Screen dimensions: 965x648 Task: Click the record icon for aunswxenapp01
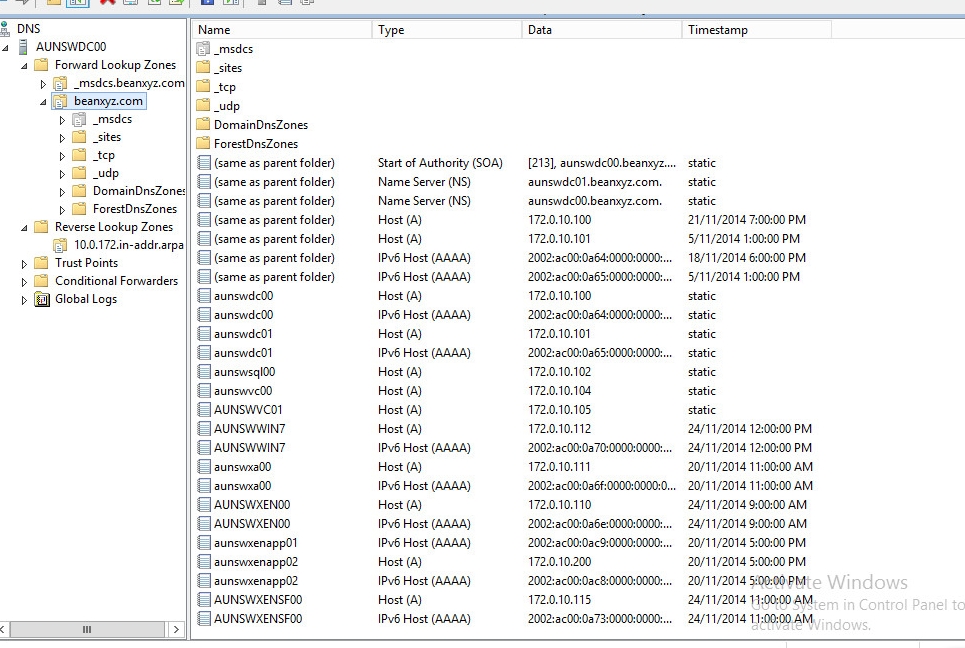tap(204, 543)
